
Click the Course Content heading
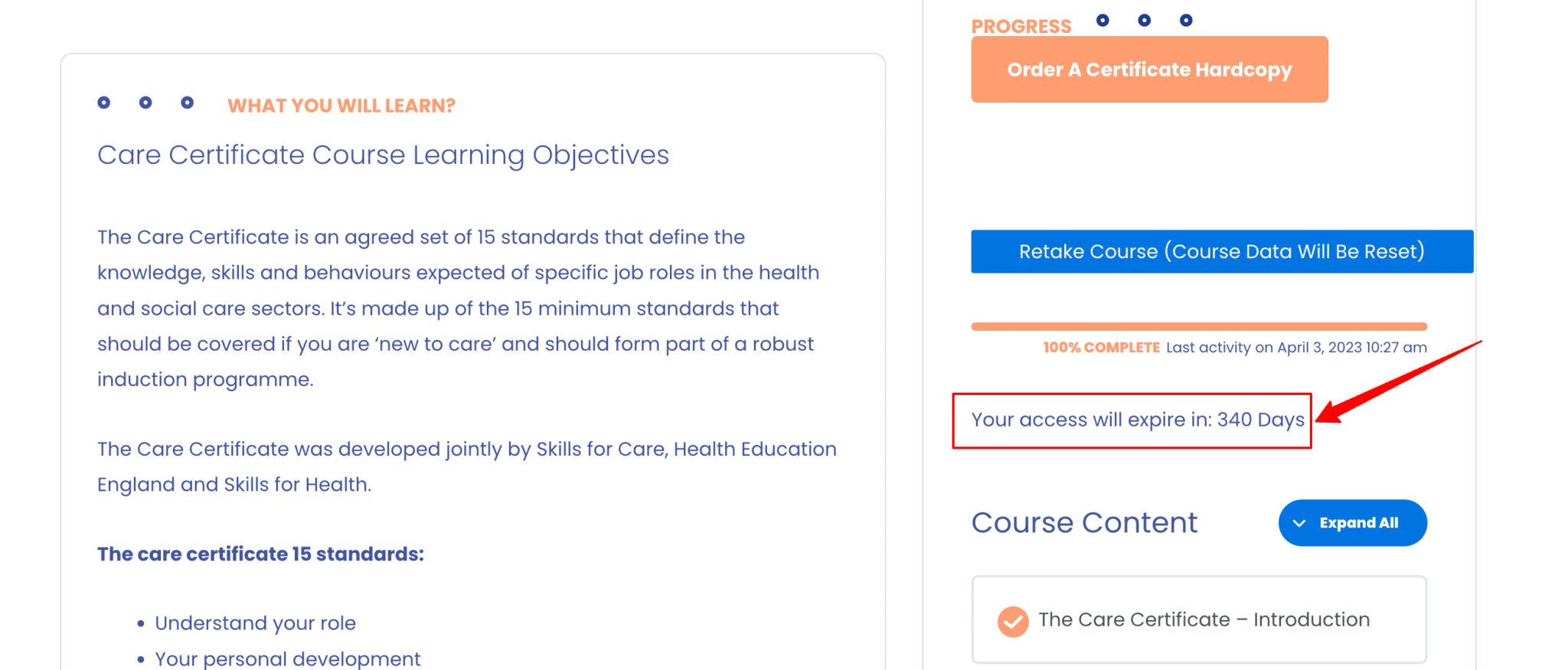pos(1083,522)
